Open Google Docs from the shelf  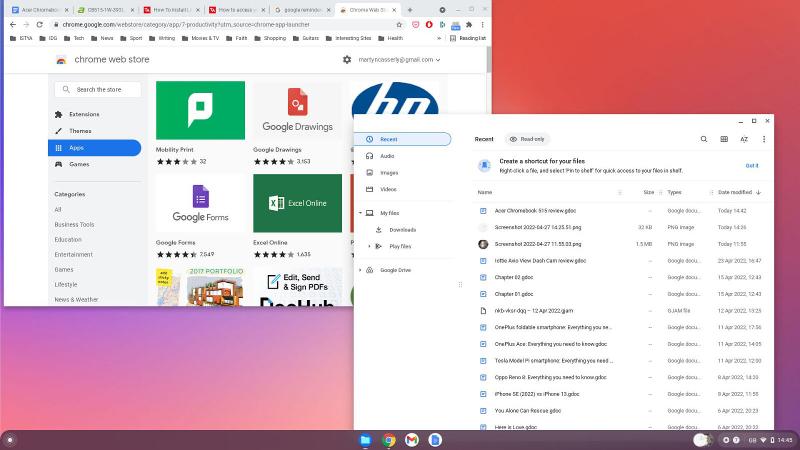(x=435, y=440)
